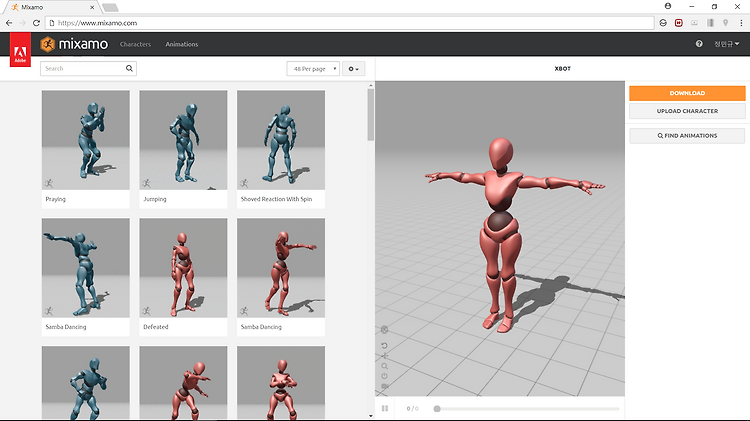
Task: Select the red Samba Dancing thumbnail
Action: (x=281, y=268)
